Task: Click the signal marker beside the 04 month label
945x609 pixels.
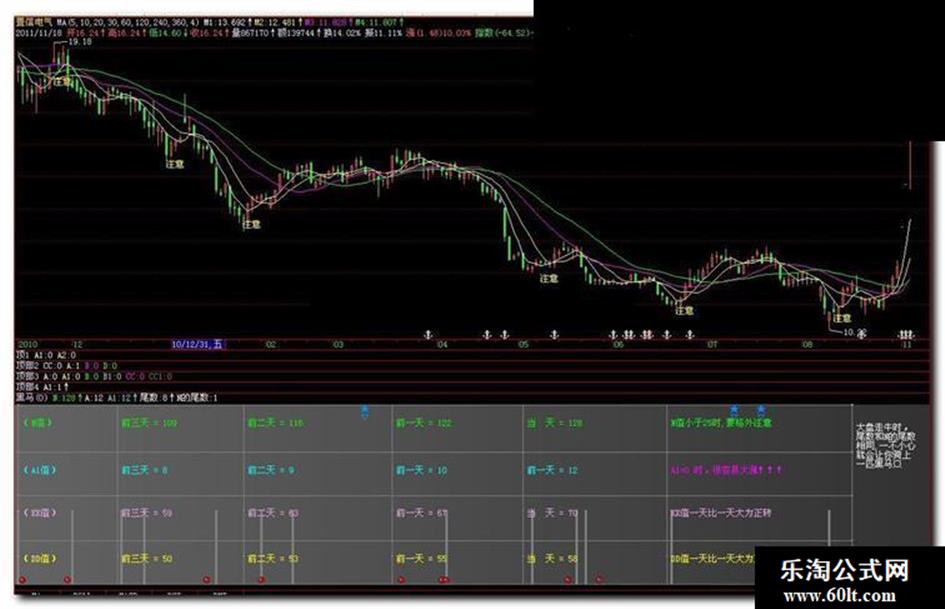Action: pos(429,334)
